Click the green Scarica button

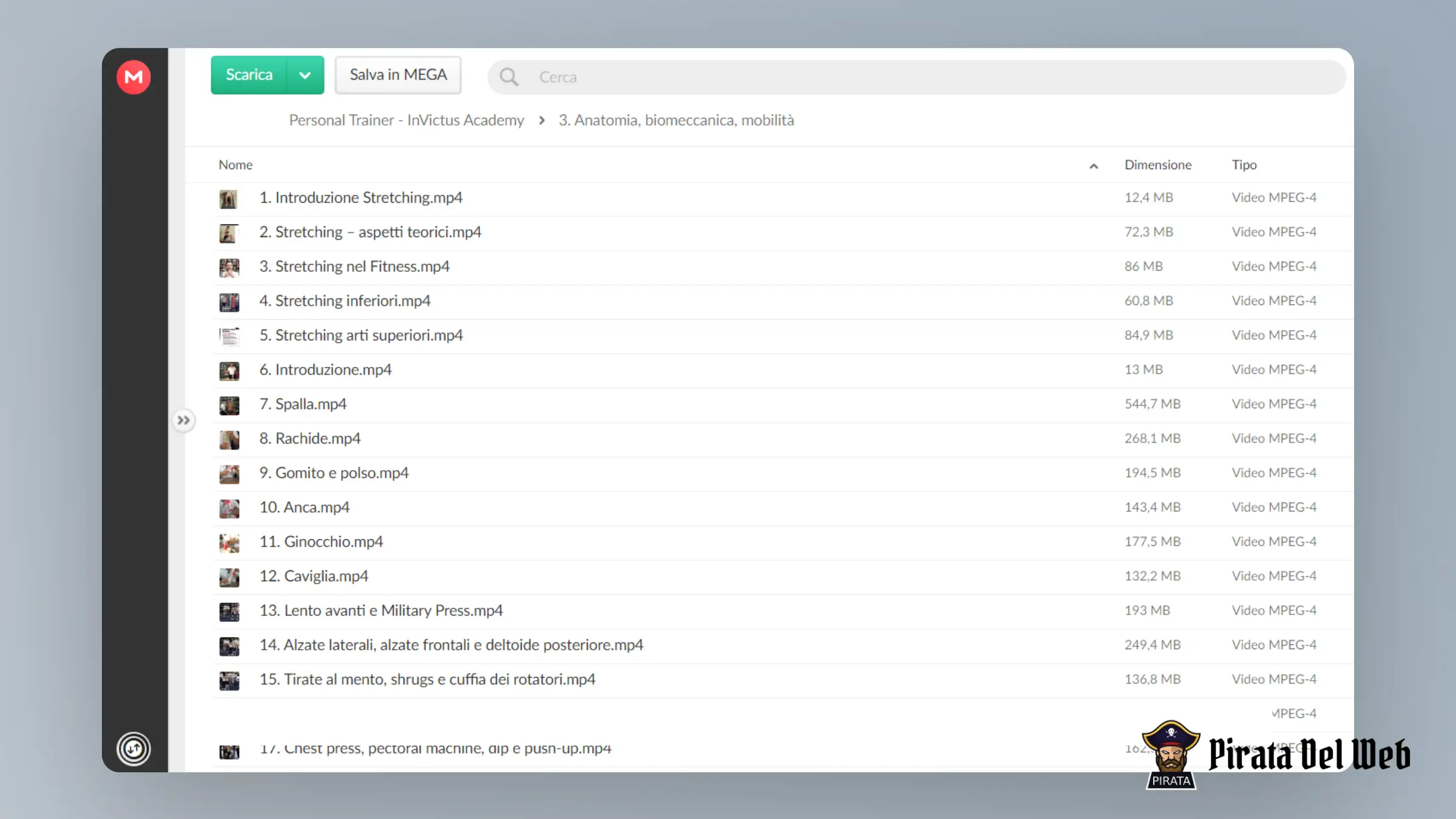249,75
